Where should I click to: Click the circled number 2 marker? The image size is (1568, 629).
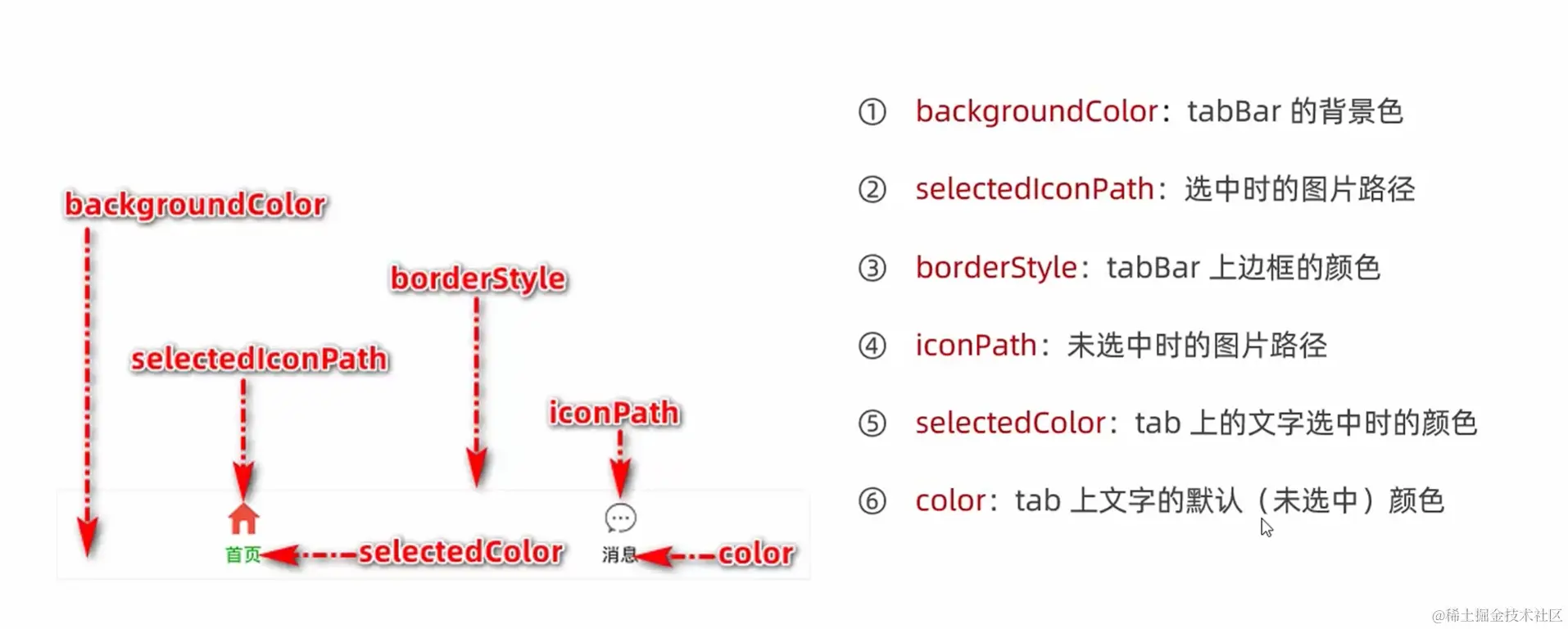pos(872,189)
